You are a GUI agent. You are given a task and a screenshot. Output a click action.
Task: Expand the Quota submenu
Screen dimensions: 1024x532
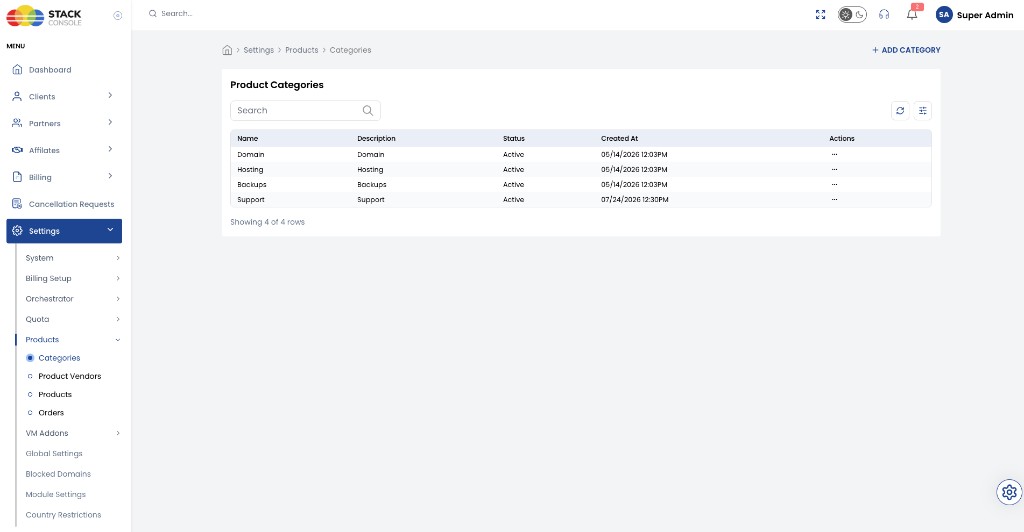[72, 319]
